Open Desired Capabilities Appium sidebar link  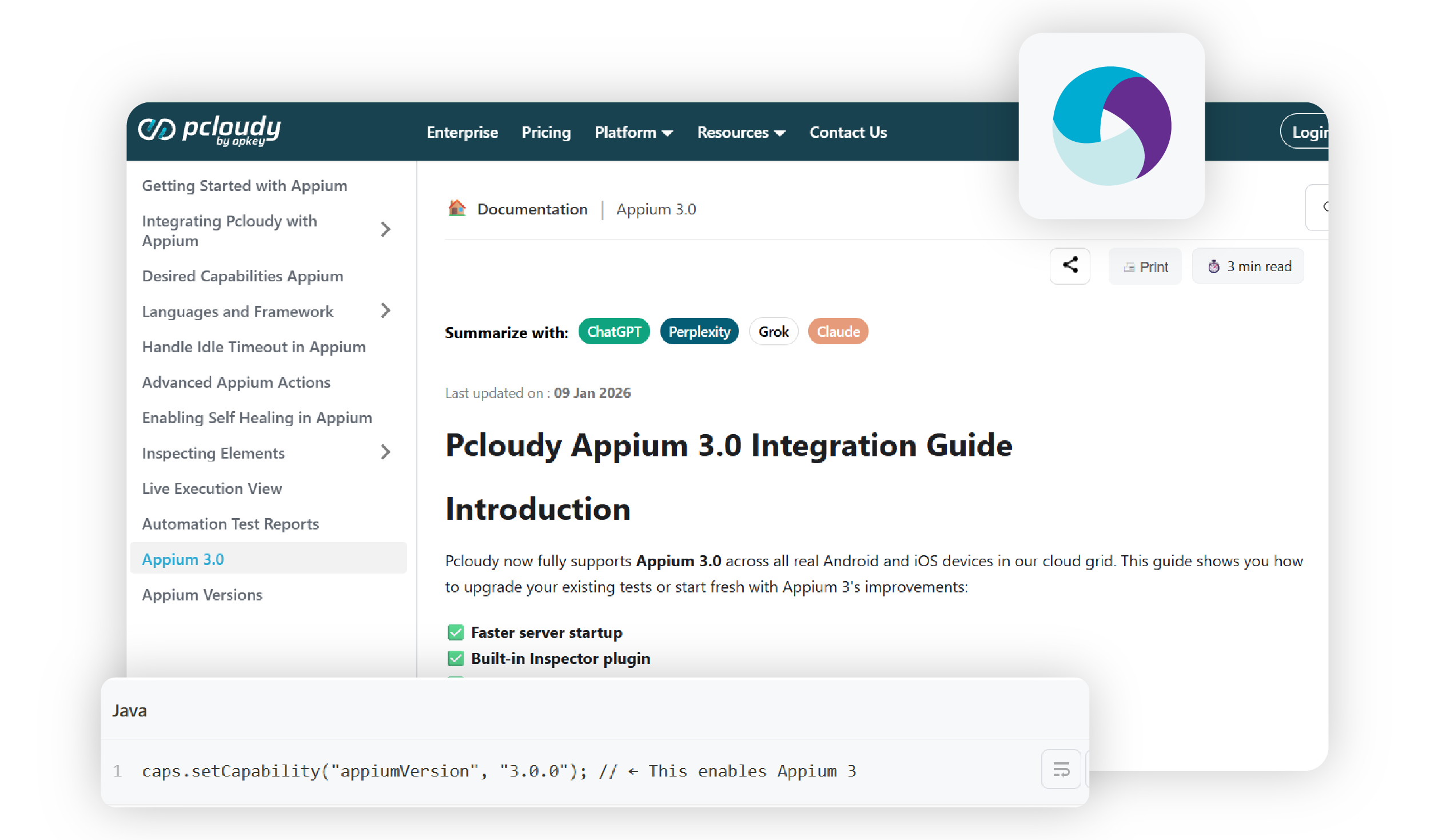point(242,276)
